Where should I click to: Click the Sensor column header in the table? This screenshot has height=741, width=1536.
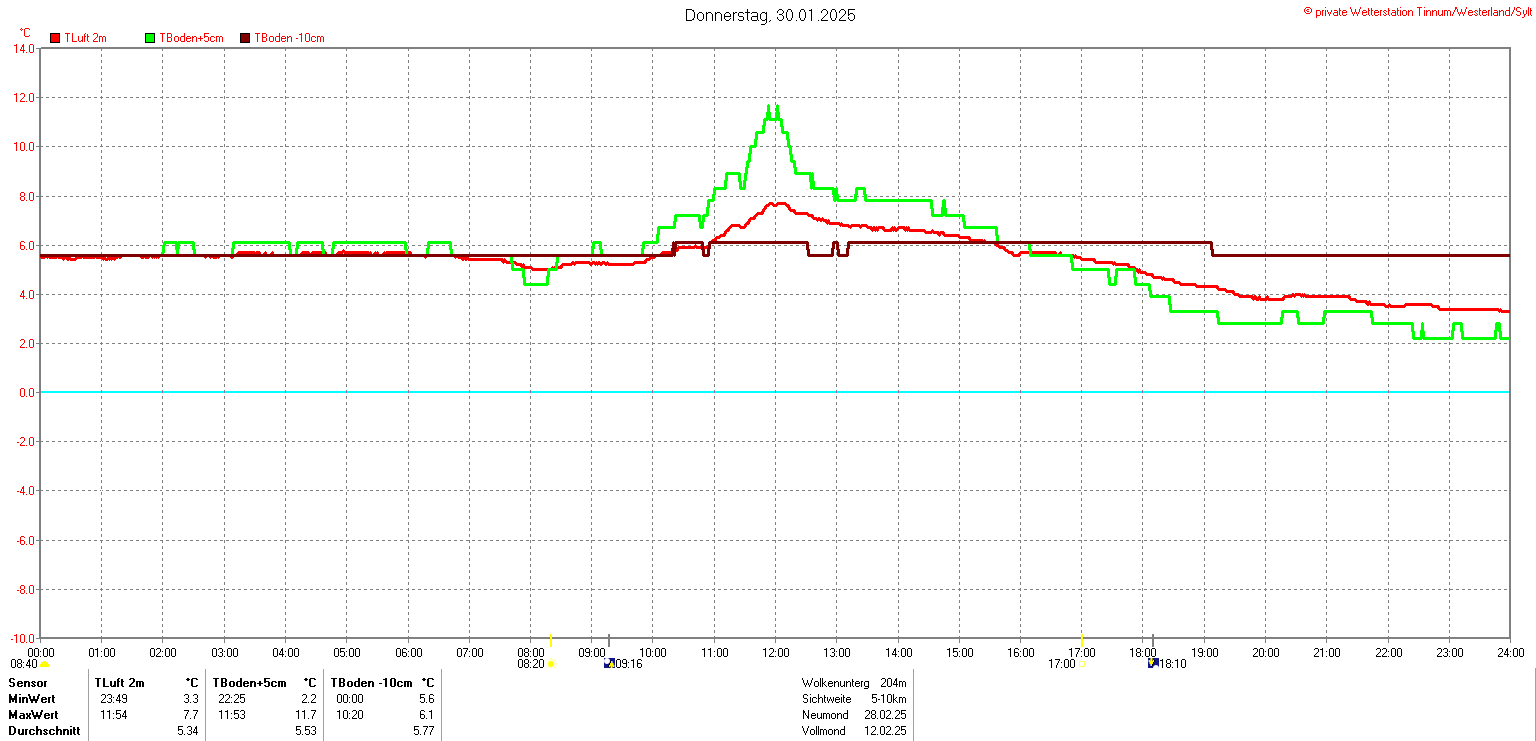[27, 683]
